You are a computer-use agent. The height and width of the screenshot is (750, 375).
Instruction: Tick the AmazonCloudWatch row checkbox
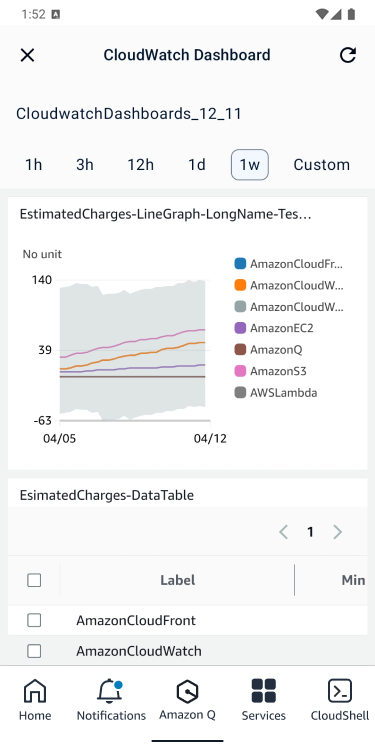(x=34, y=651)
